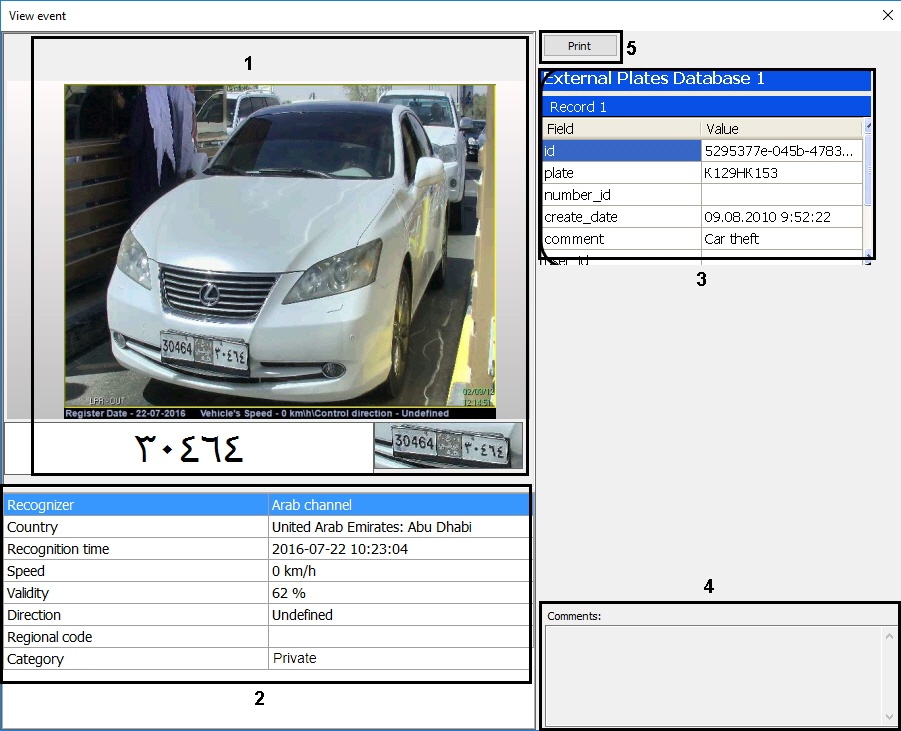Select the create_date row
Viewport: 901px width, 731px height.
point(621,217)
